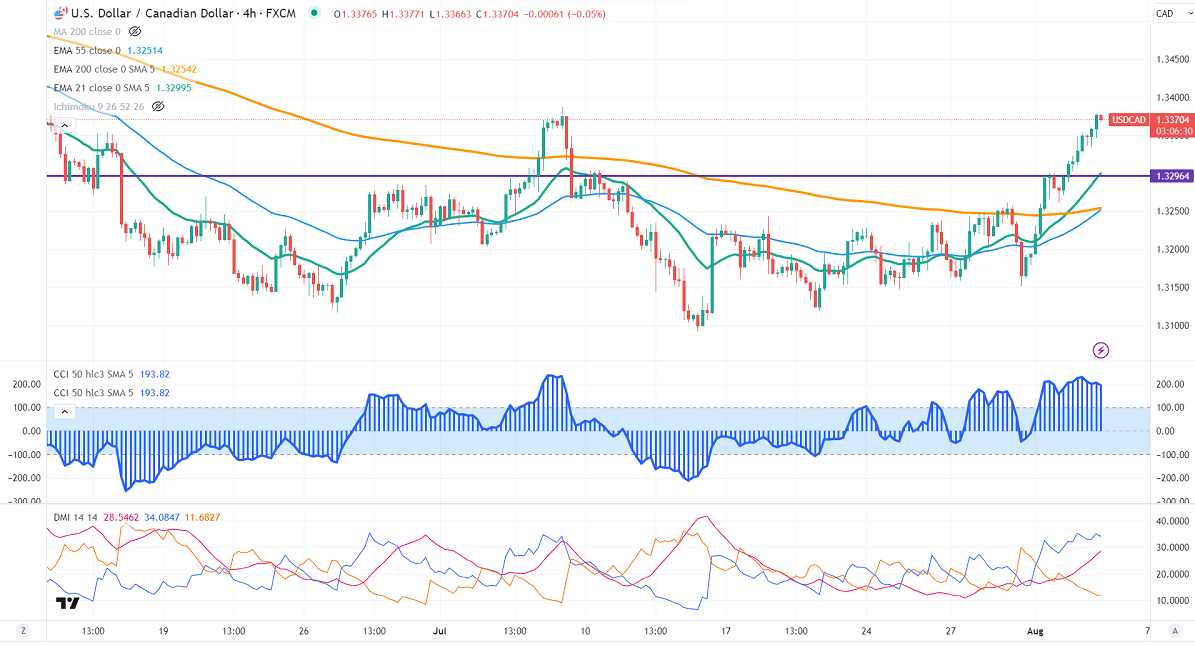
Task: Click the low price L1.33663
Action: (x=449, y=14)
